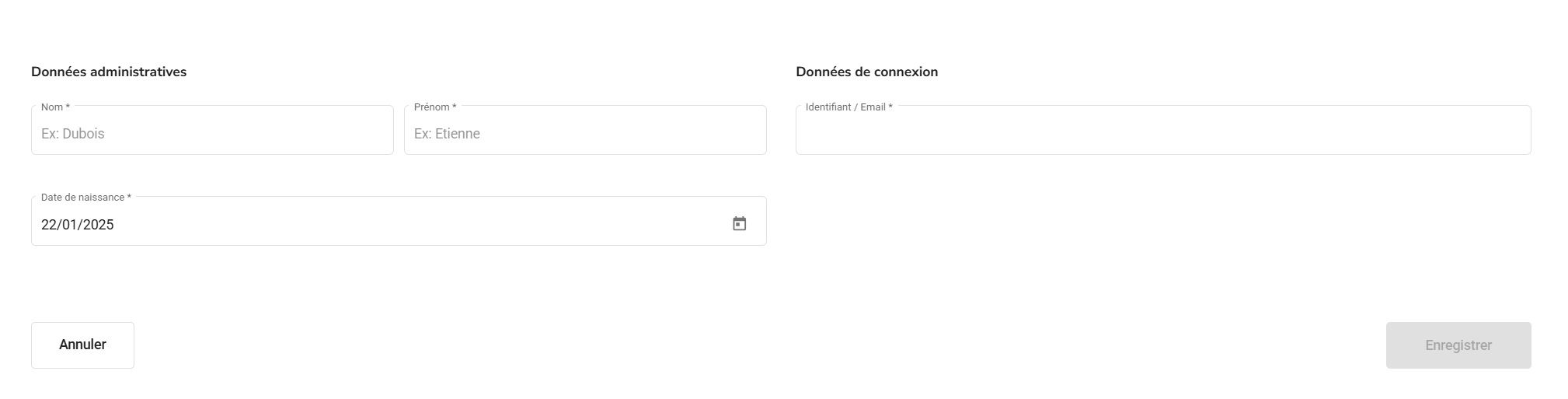Select the month 01 in birth date
The image size is (1568, 399).
70,225
